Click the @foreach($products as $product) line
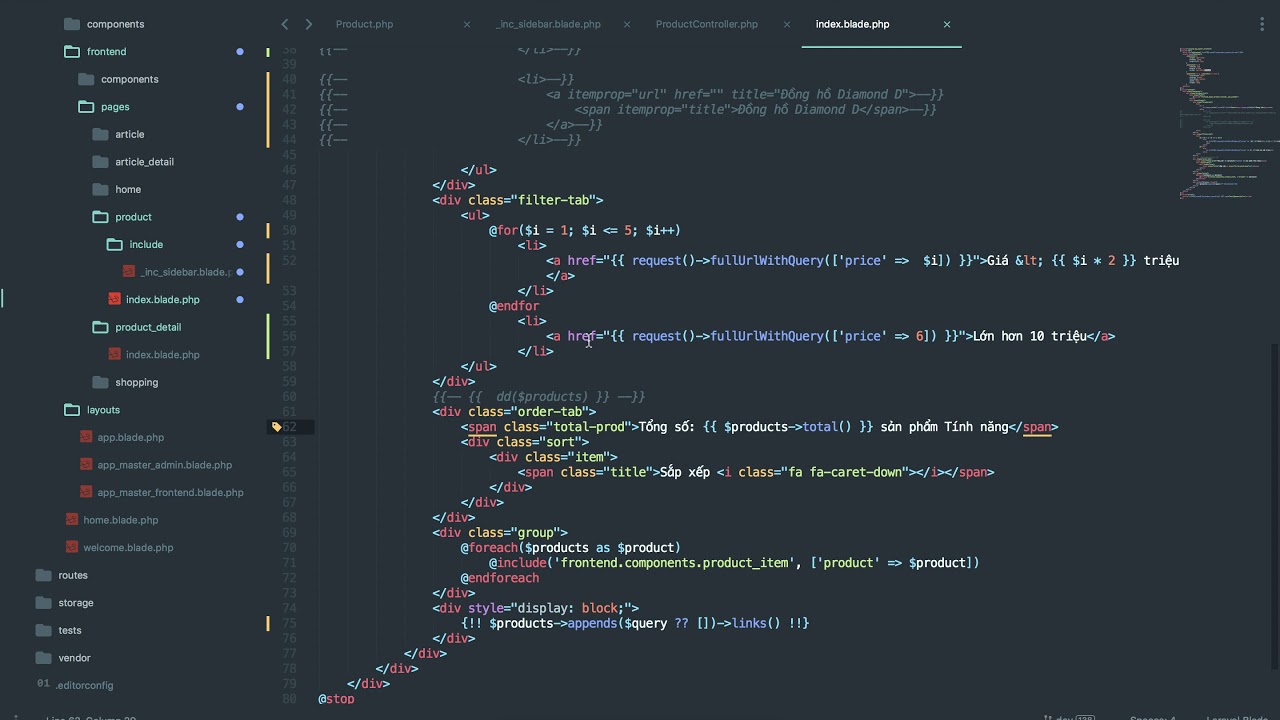 click(x=570, y=548)
